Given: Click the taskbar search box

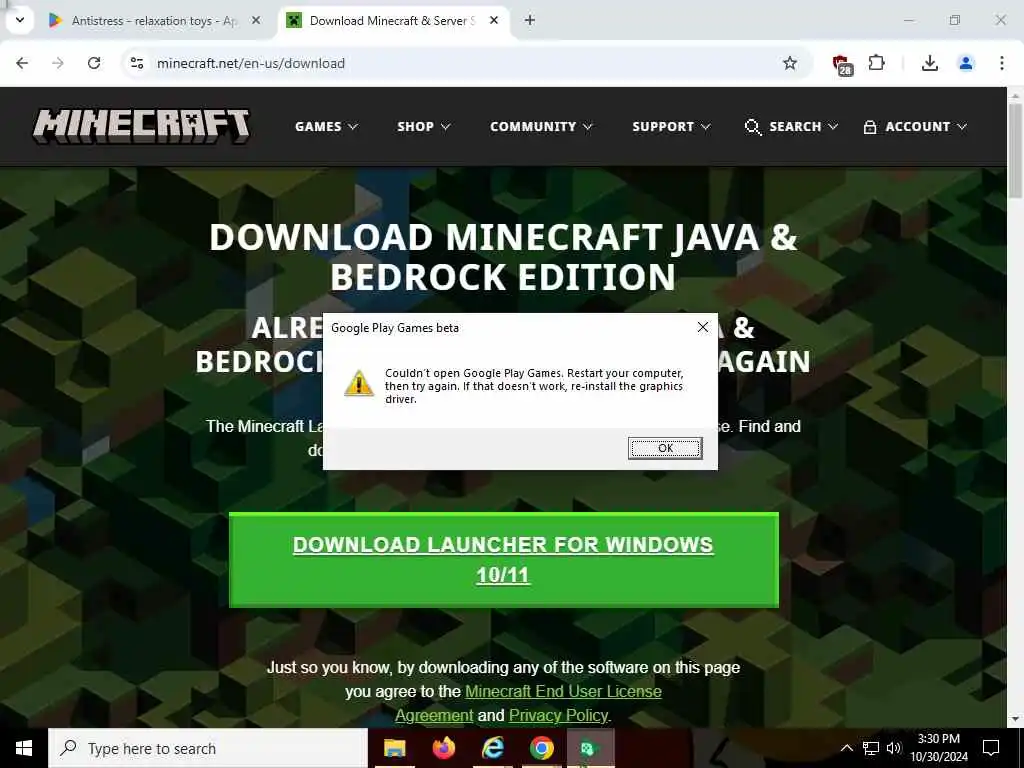Looking at the screenshot, I should 208,748.
